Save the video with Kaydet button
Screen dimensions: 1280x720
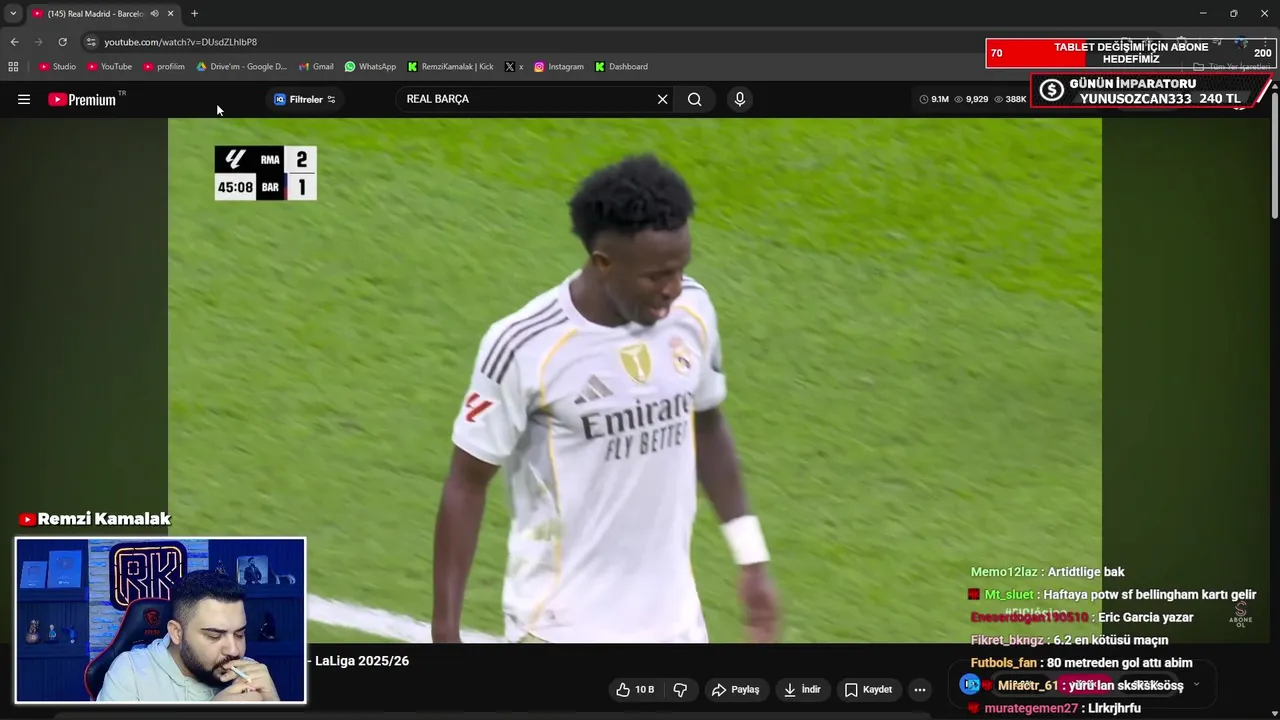[x=868, y=690]
